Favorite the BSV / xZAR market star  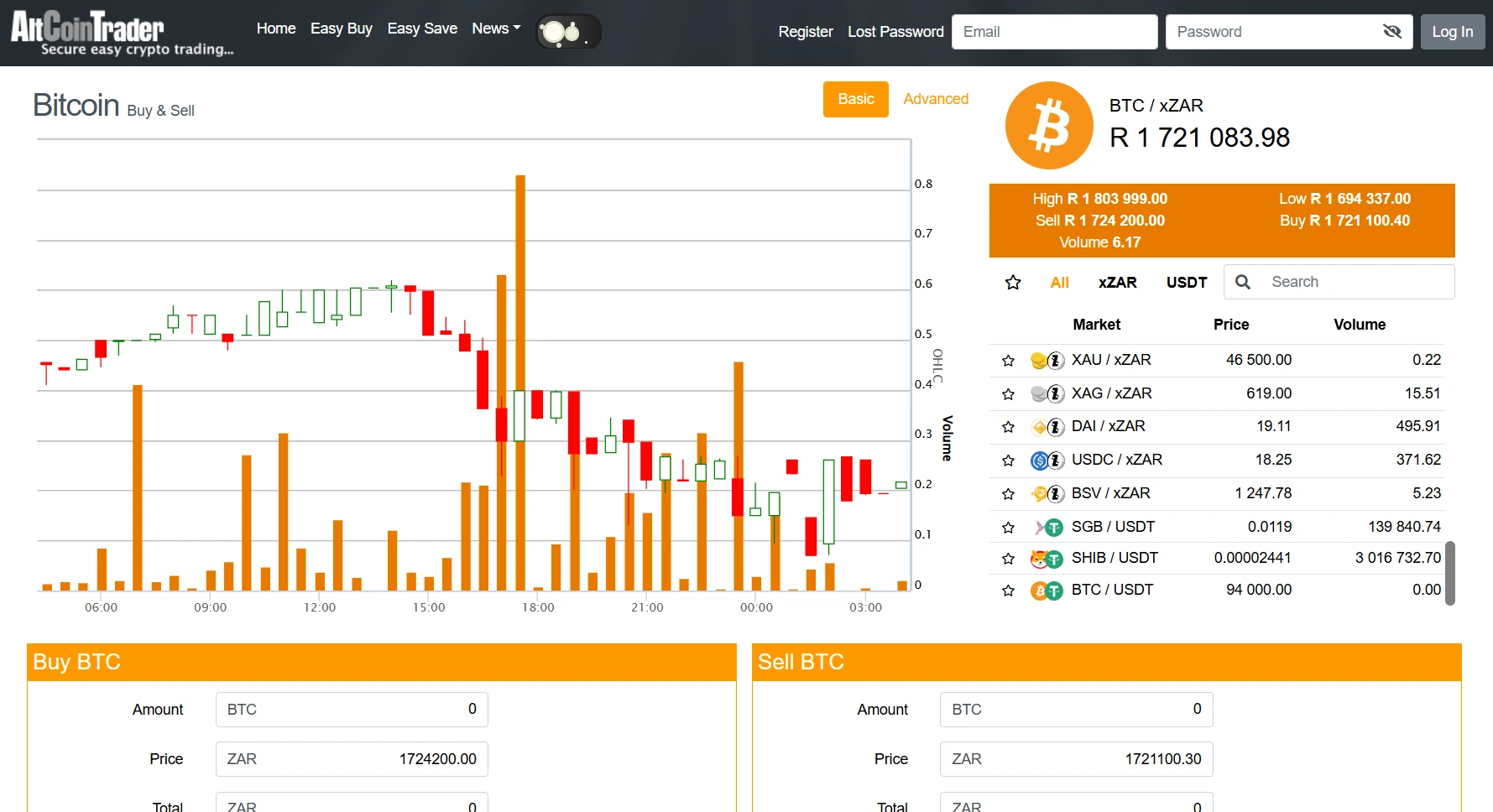pos(1008,494)
